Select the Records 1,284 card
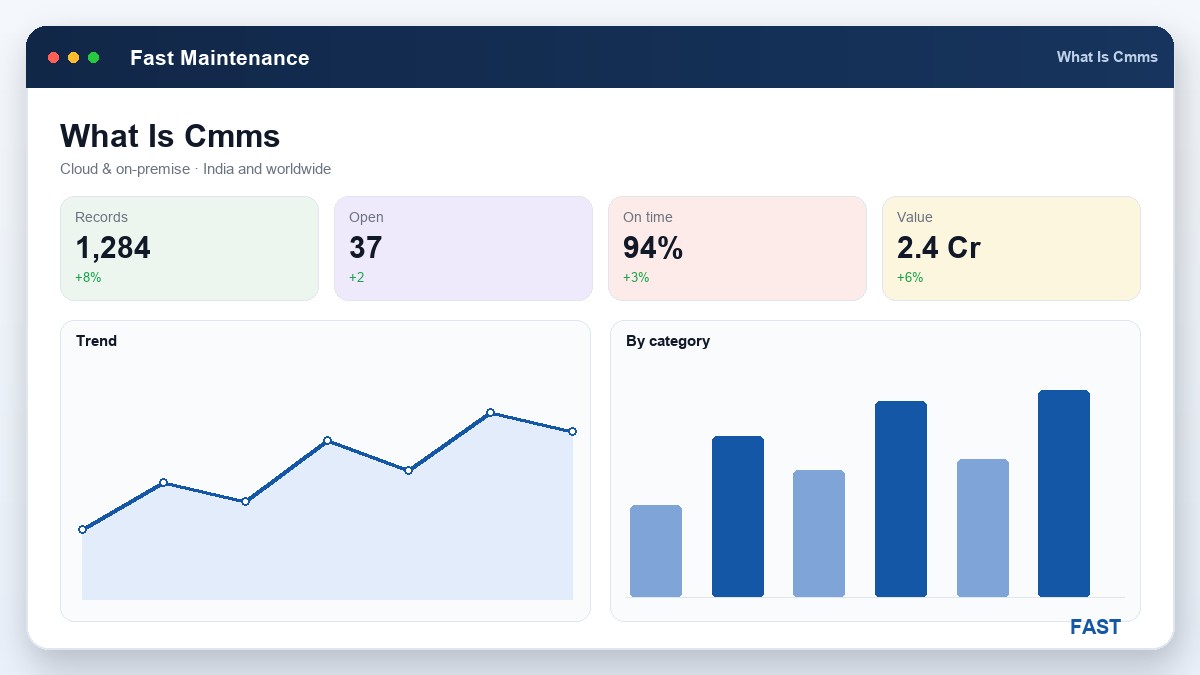The height and width of the screenshot is (675, 1200). (190, 248)
